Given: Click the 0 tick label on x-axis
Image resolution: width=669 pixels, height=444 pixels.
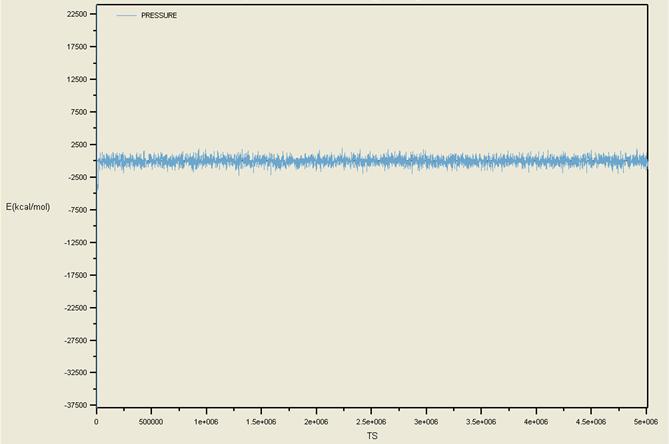Looking at the screenshot, I should pos(96,421).
